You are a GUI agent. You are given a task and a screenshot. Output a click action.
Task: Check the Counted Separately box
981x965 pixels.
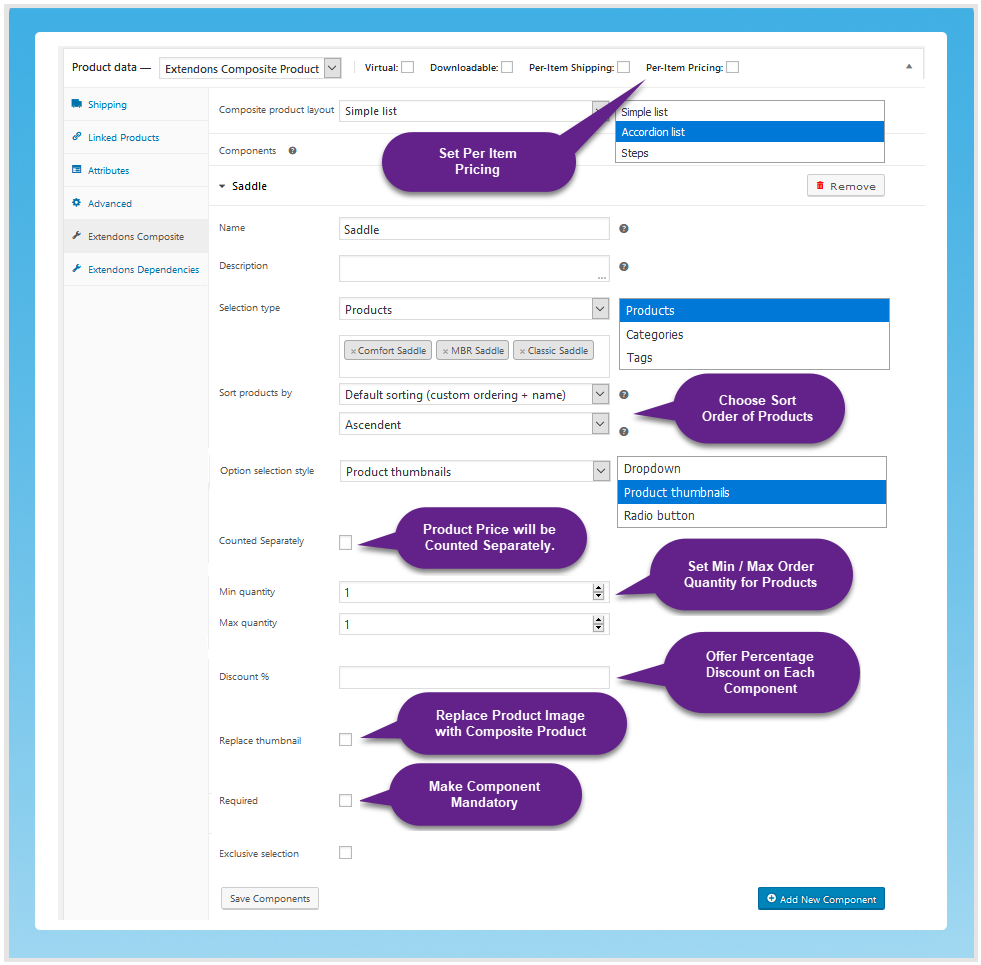[x=345, y=542]
